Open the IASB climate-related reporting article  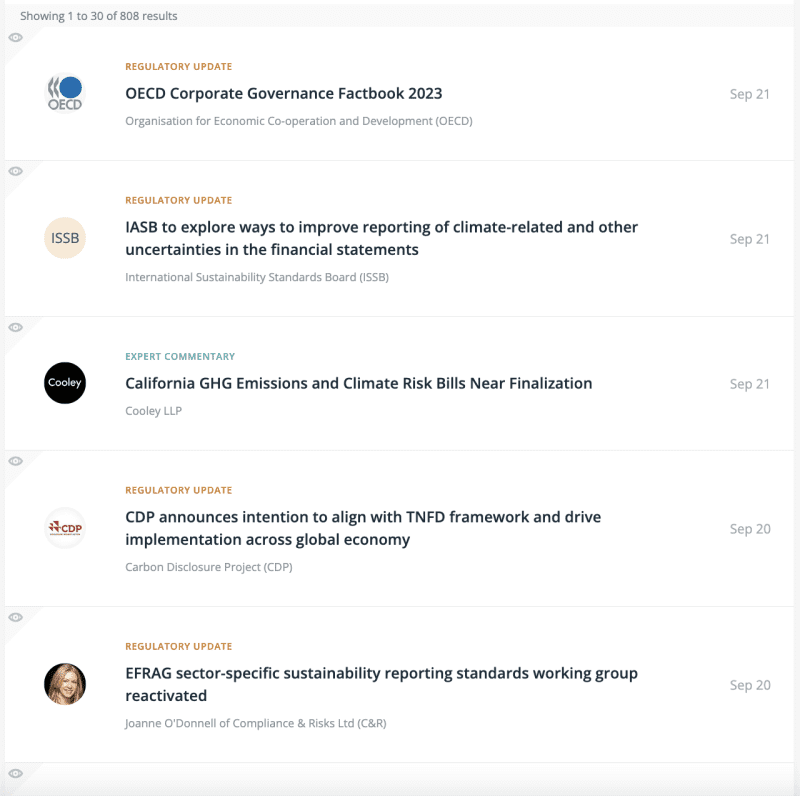pyautogui.click(x=380, y=239)
